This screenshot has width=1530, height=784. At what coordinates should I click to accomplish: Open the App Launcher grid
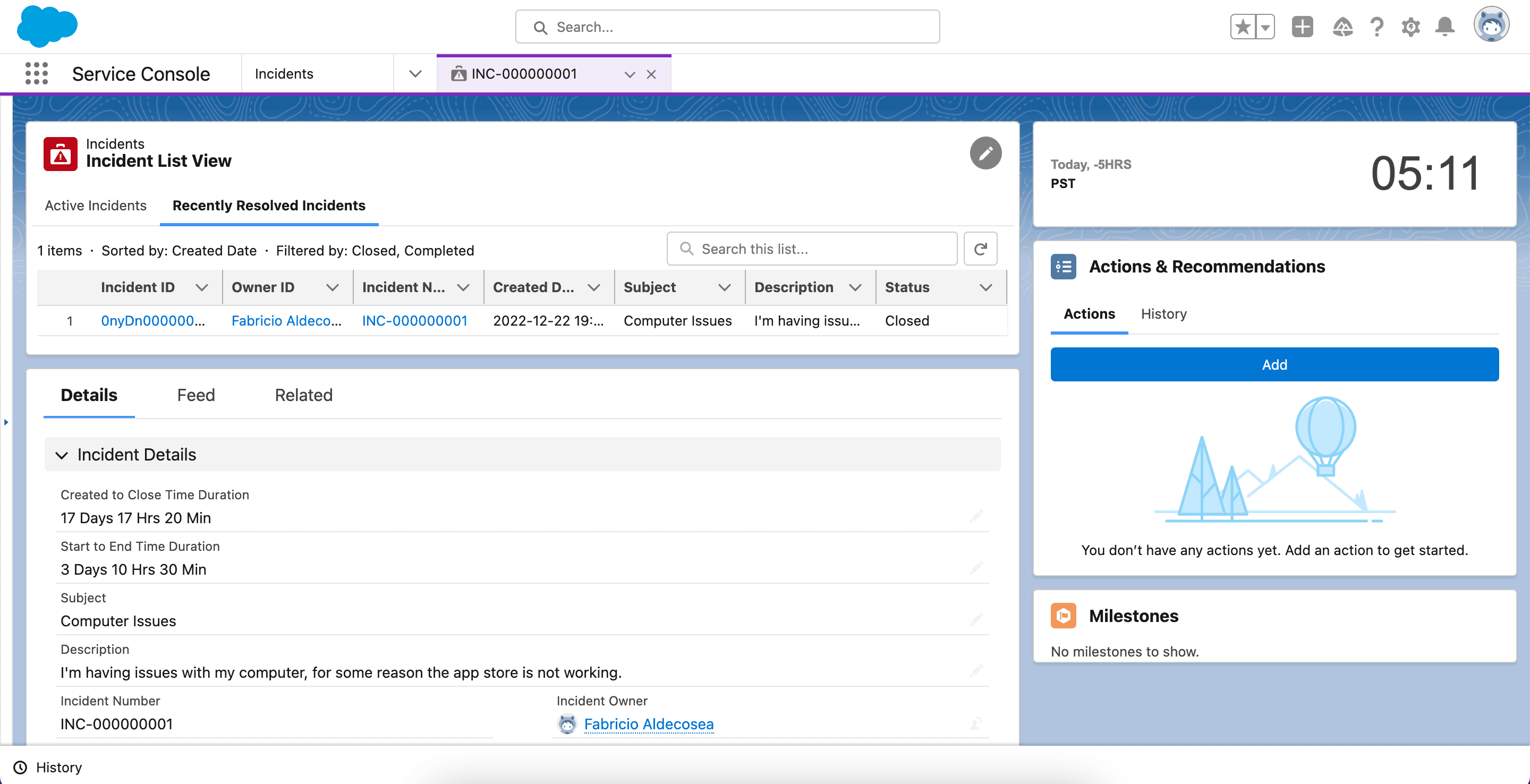[36, 74]
